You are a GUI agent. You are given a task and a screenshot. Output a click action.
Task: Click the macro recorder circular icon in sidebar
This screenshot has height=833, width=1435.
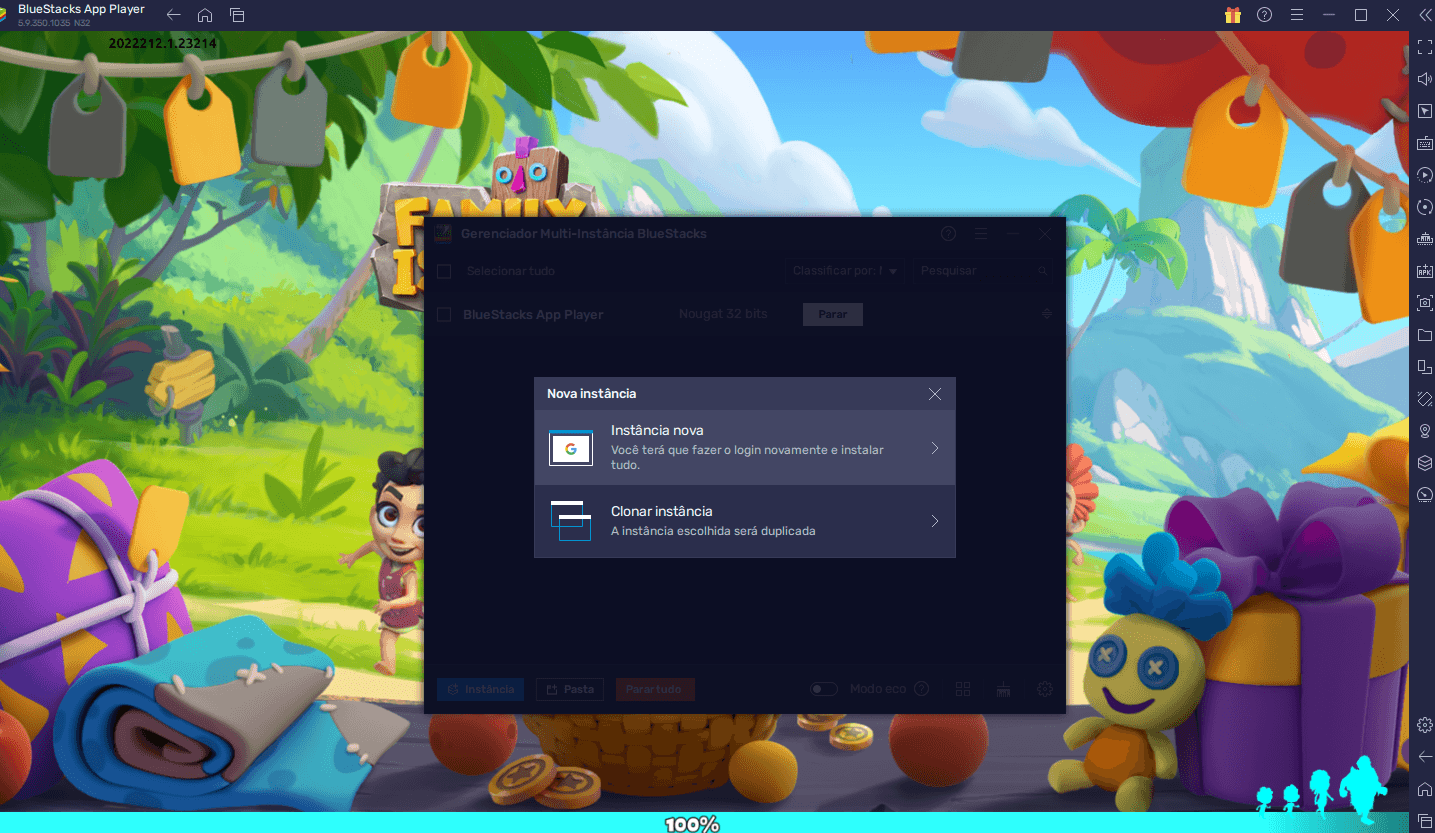click(1425, 207)
